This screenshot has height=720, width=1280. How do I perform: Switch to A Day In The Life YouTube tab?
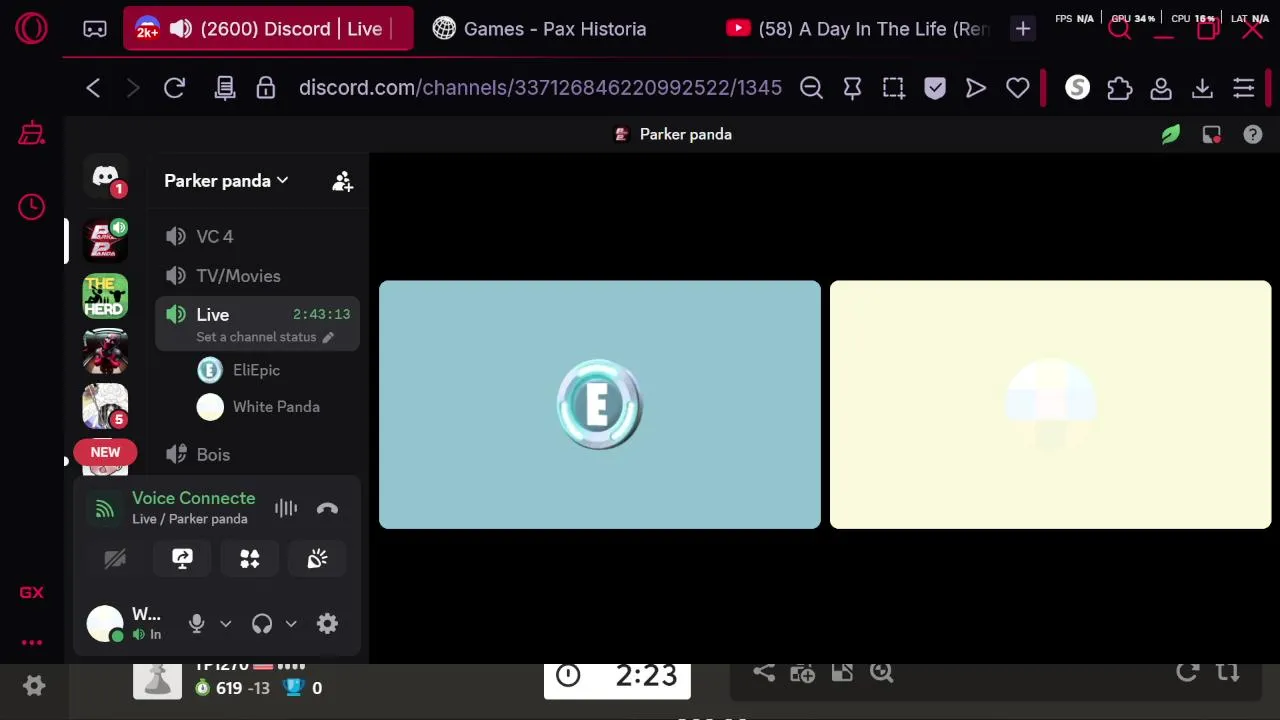(x=860, y=29)
